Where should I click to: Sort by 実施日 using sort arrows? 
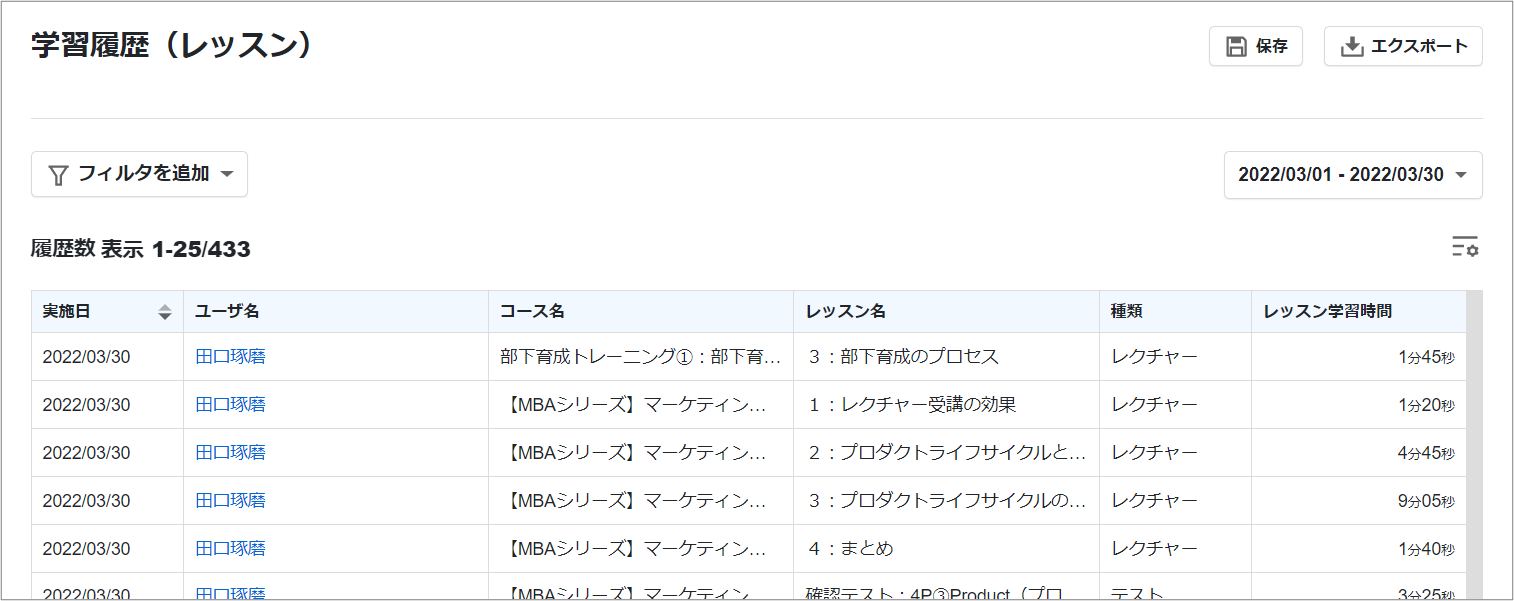click(165, 312)
